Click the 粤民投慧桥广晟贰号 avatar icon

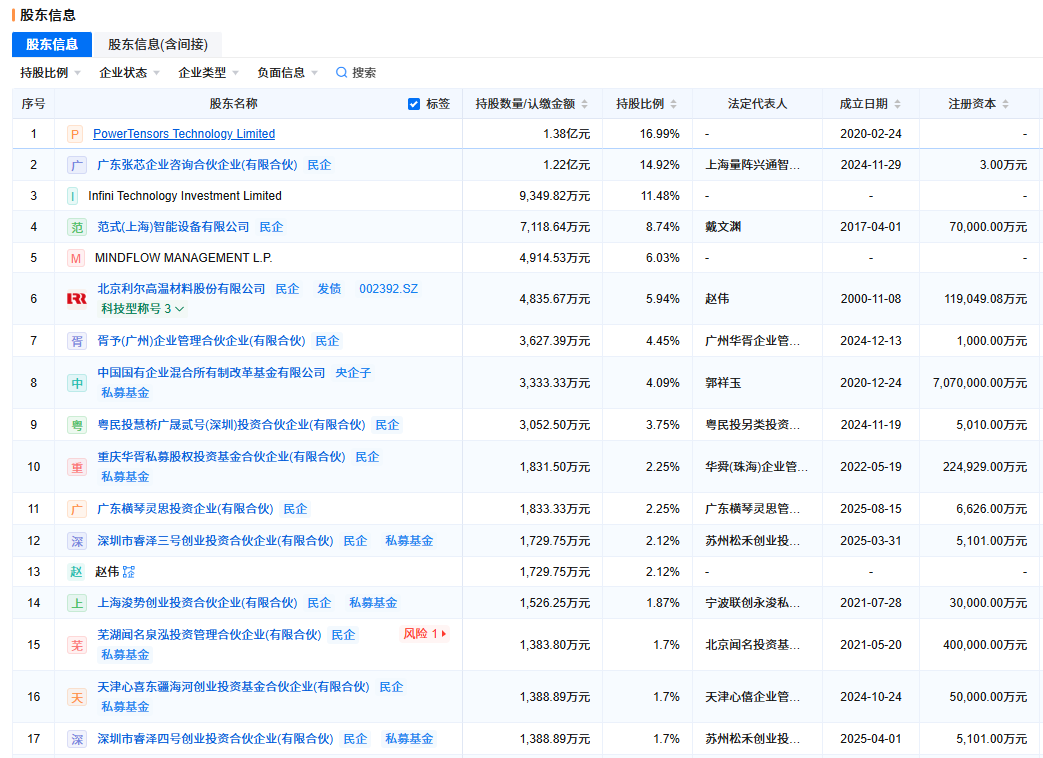click(x=77, y=425)
